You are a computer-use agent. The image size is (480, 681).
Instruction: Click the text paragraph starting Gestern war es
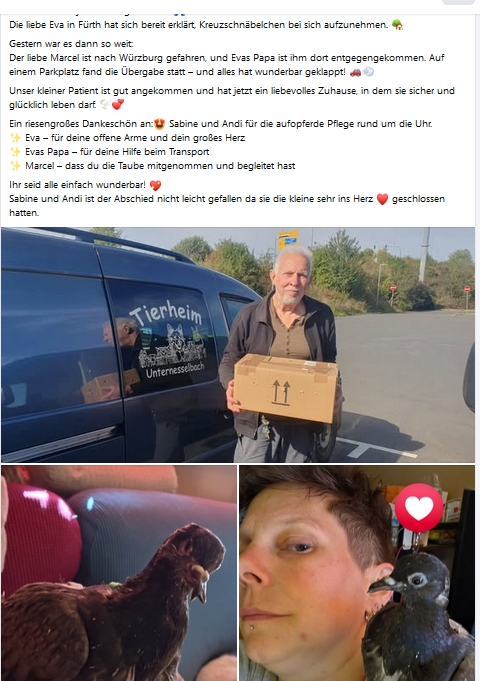click(226, 58)
